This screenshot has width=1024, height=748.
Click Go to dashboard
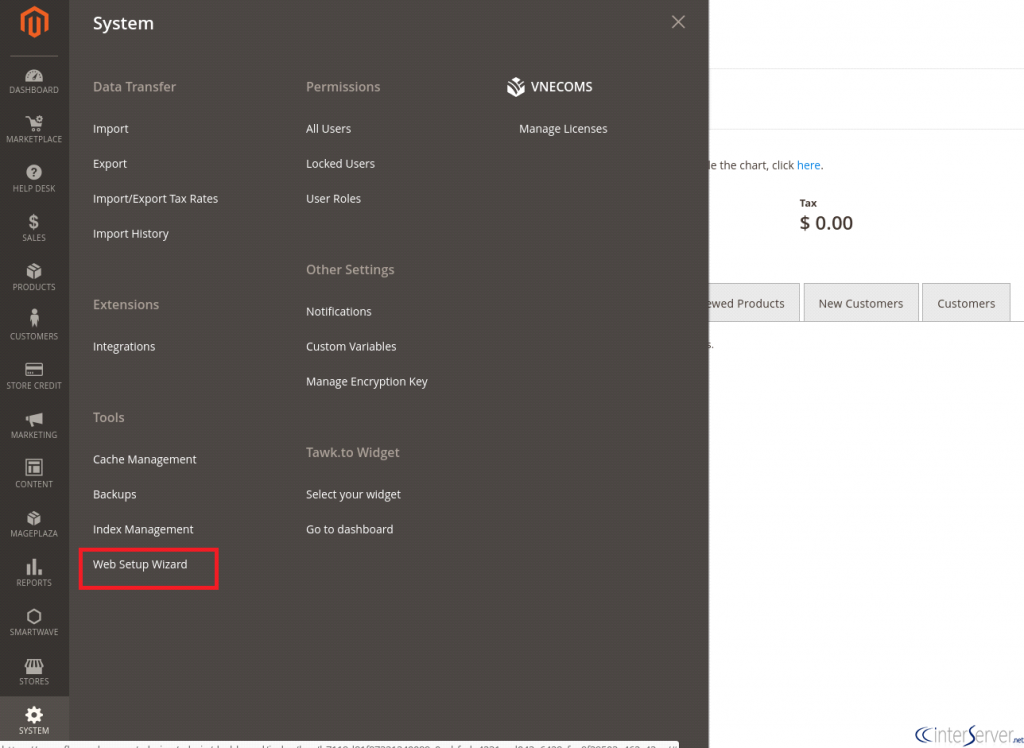(x=349, y=530)
